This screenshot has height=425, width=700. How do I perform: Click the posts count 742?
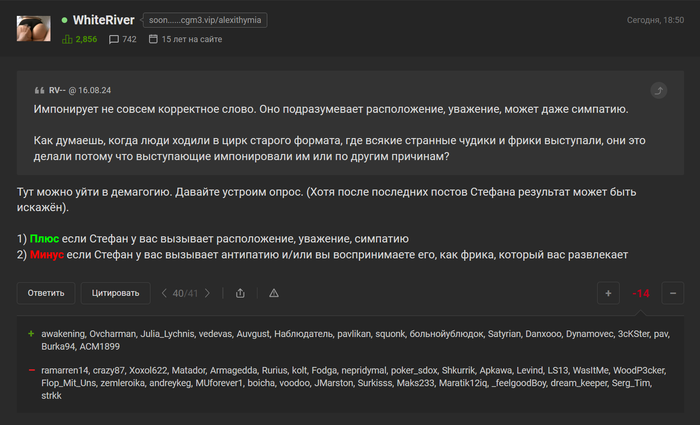[129, 39]
